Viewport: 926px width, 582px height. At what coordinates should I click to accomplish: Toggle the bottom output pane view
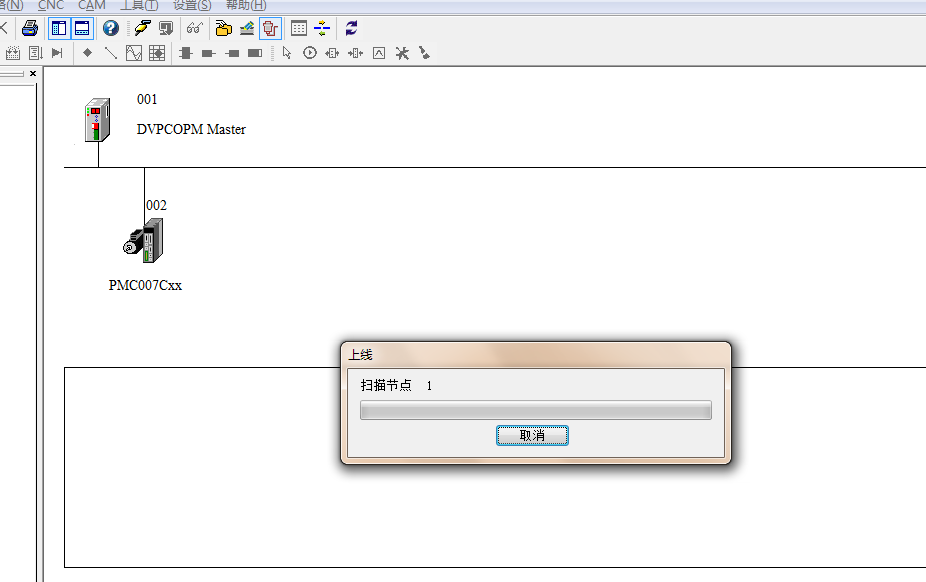(x=81, y=28)
